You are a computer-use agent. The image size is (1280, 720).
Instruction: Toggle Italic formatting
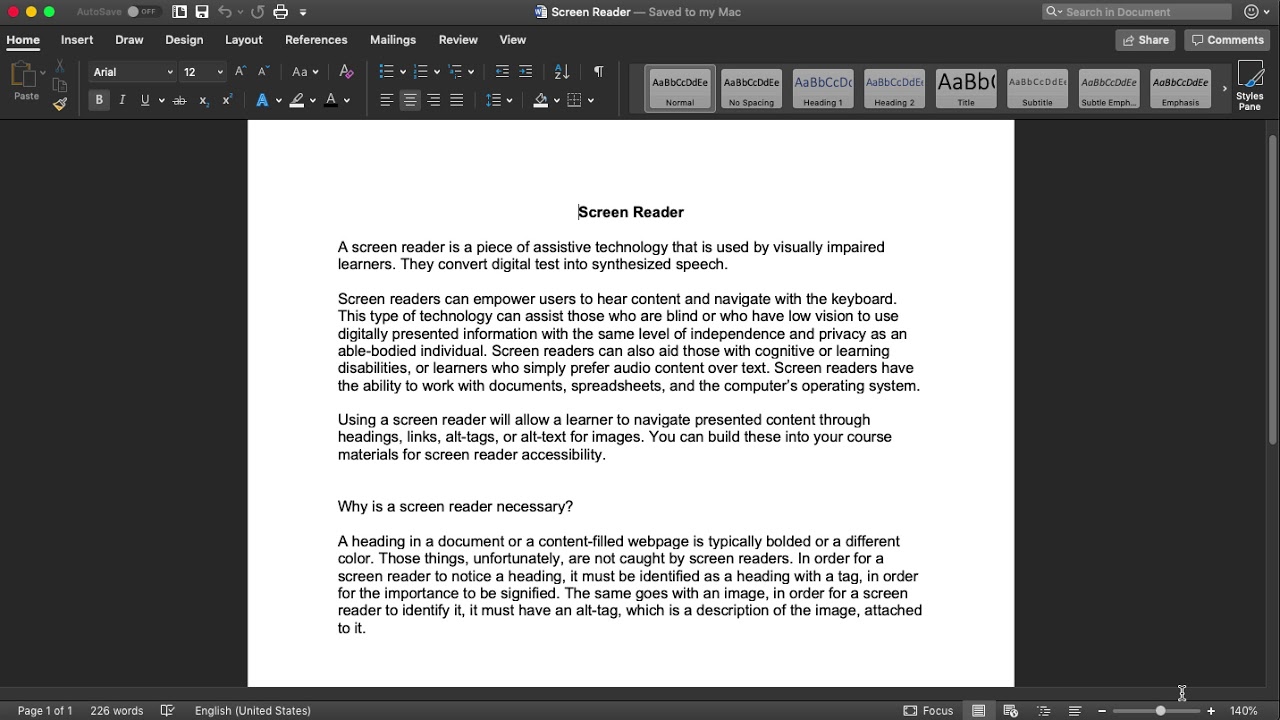coord(122,100)
